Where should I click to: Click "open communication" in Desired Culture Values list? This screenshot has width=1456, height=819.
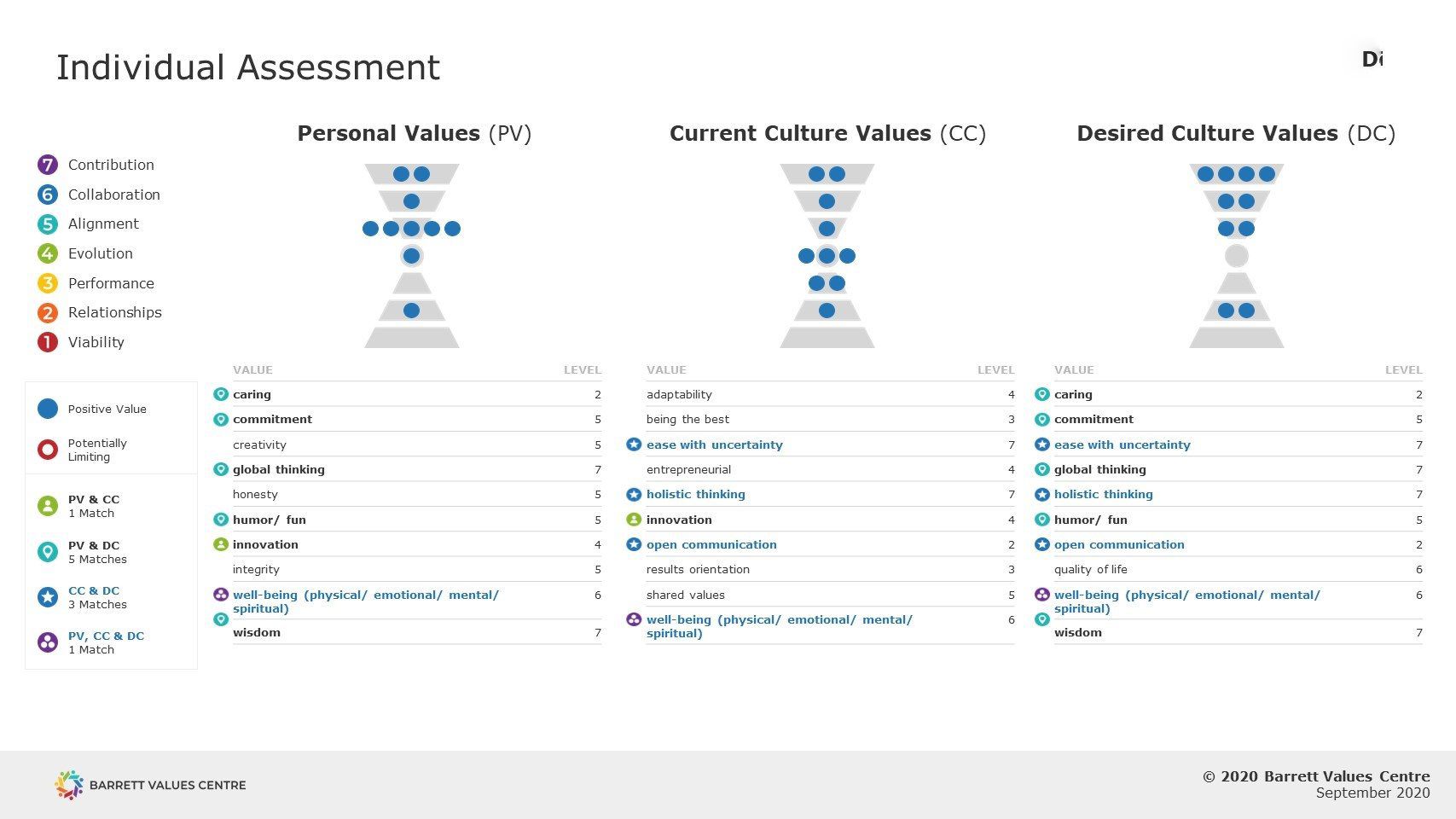coord(1118,544)
